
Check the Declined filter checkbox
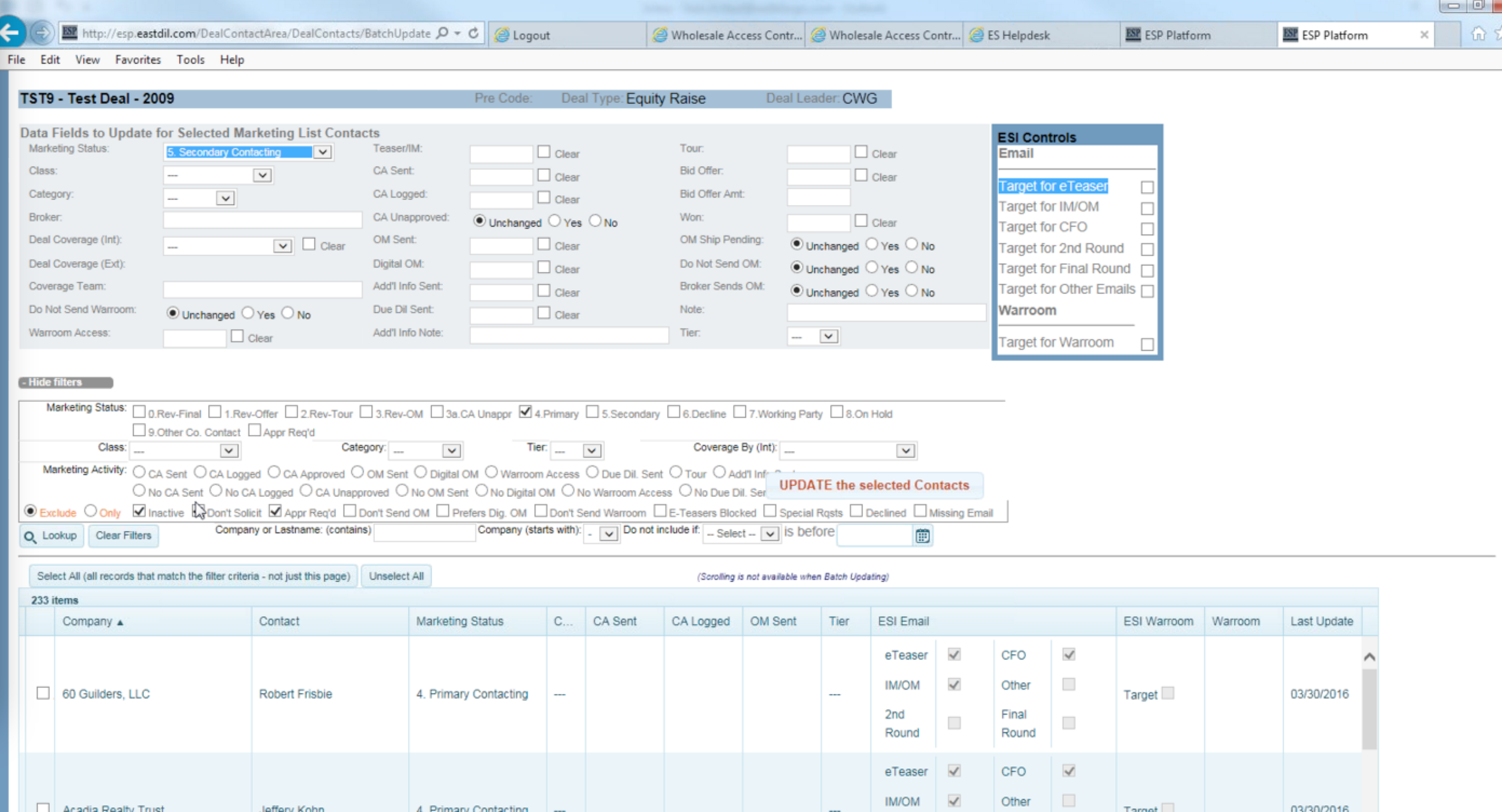pyautogui.click(x=857, y=511)
